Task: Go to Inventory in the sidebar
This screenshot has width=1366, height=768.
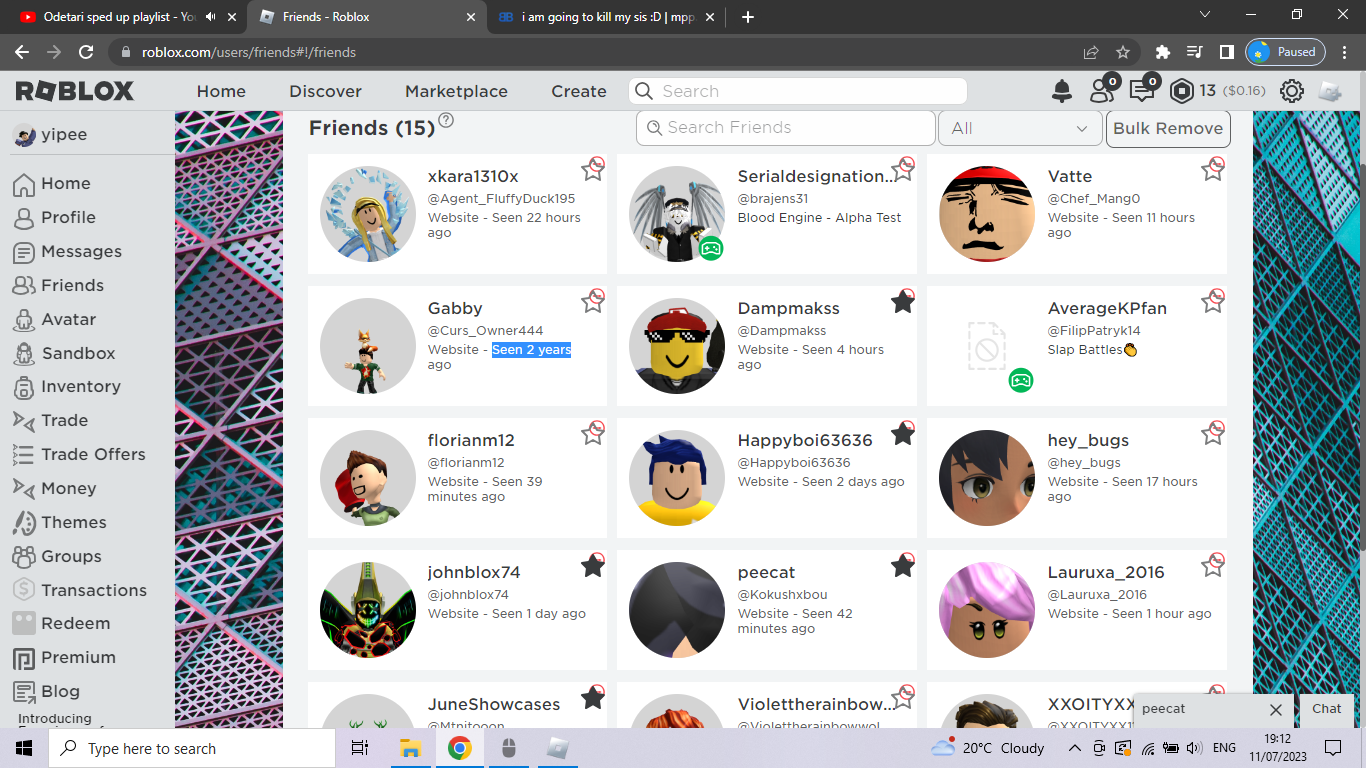Action: 80,386
